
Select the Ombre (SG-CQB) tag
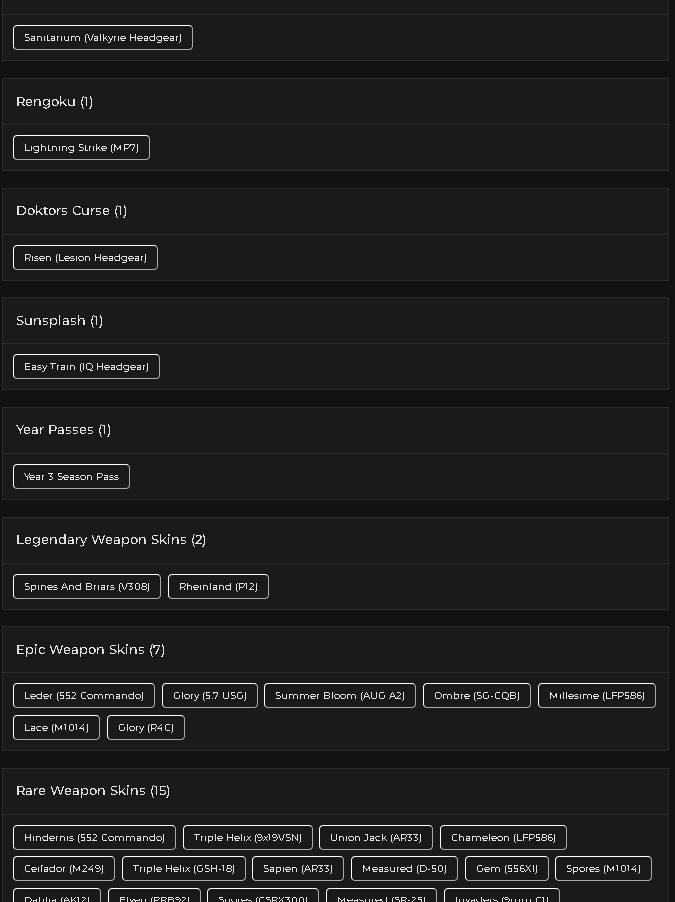coord(476,695)
